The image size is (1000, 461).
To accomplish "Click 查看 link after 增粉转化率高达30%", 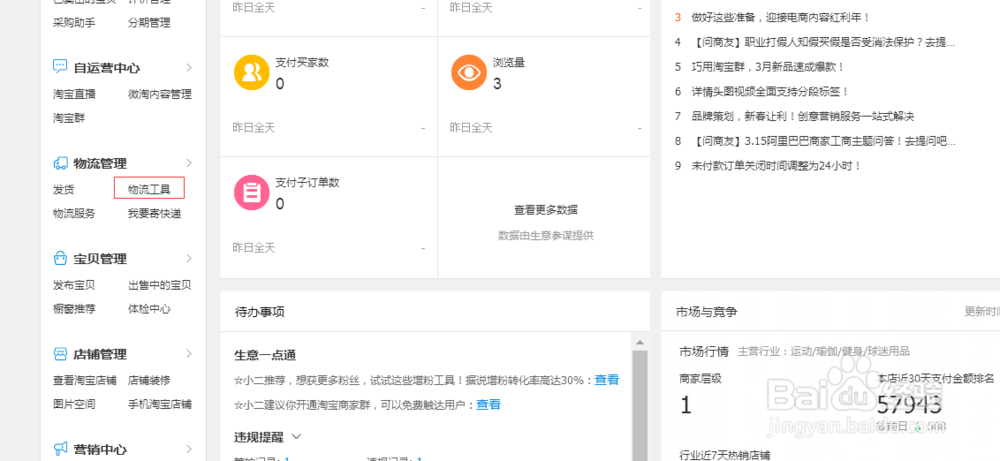I will point(607,380).
